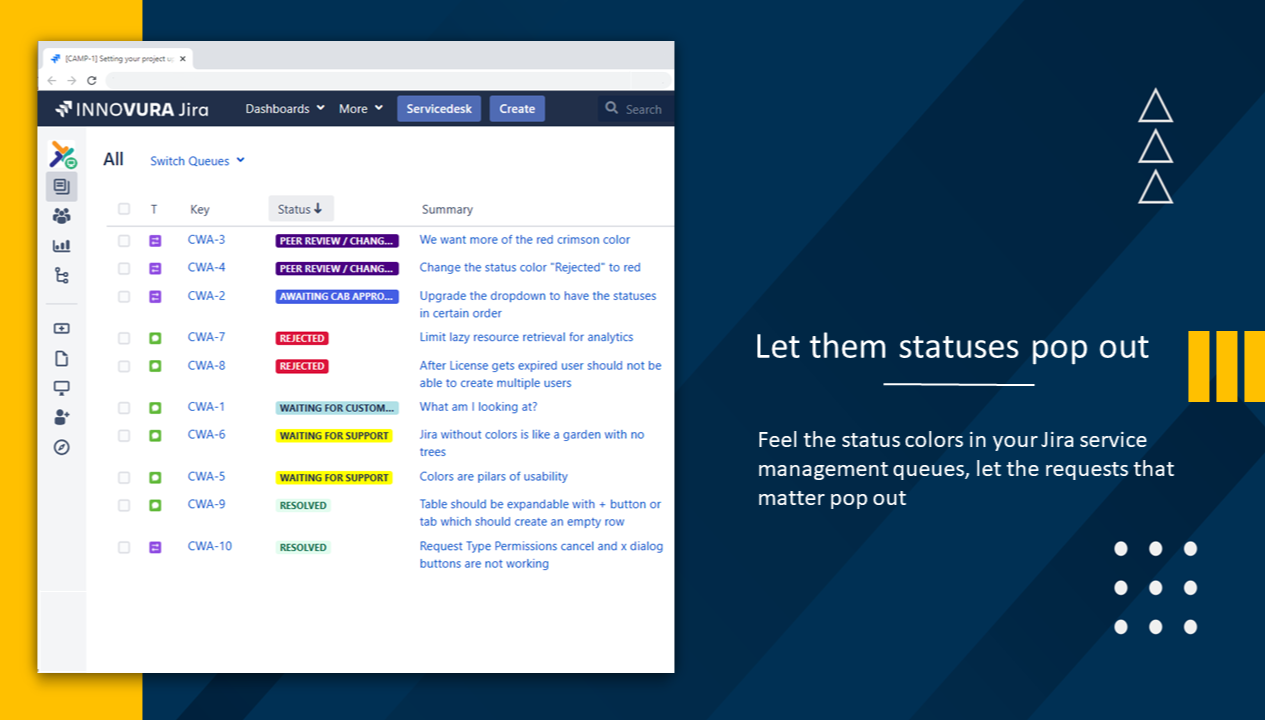
Task: Open issue key CWA-3 link
Action: 206,240
